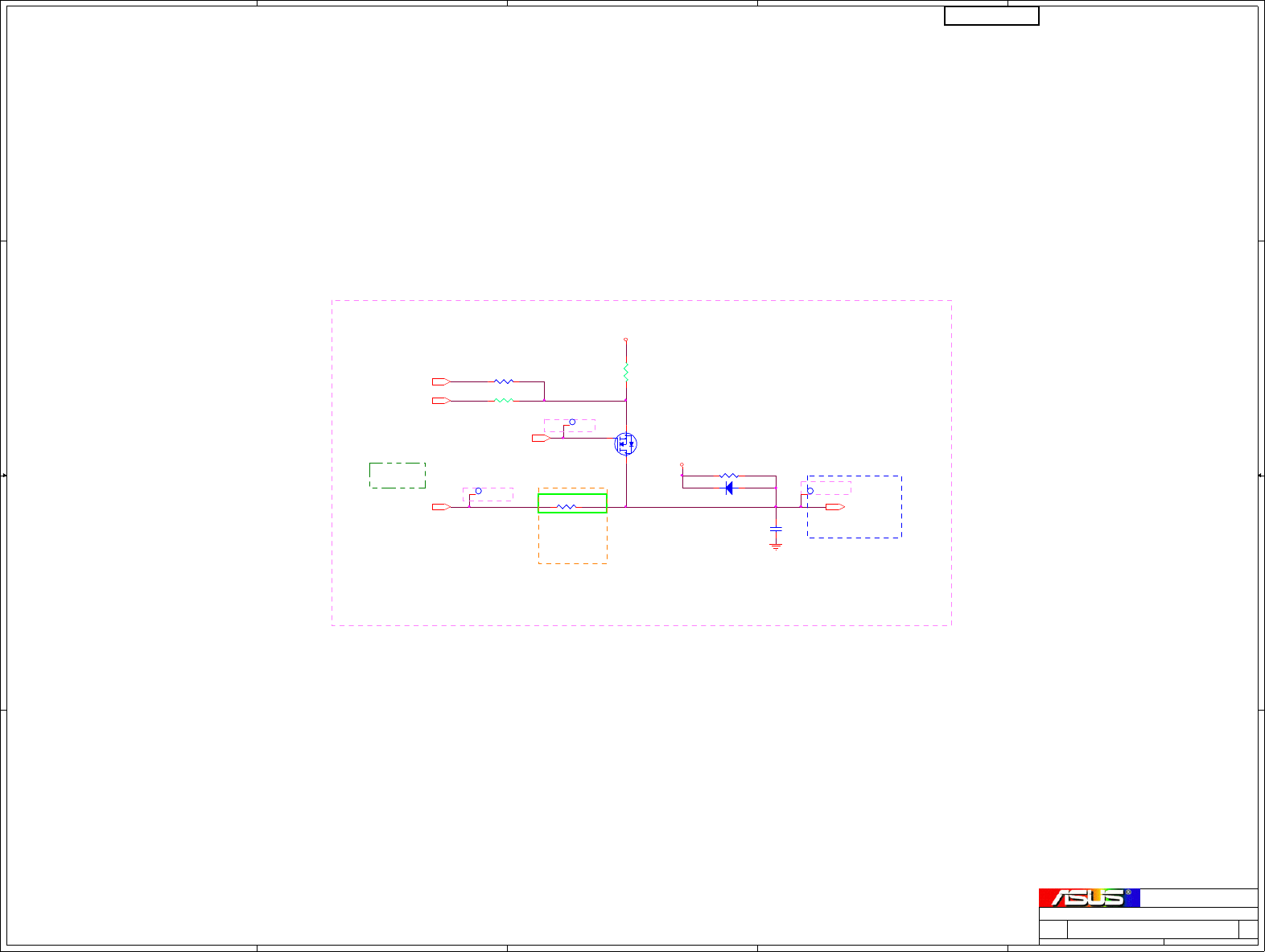Select the test point circle beside the output port
Viewport: 1265px width, 952px height.
pyautogui.click(x=810, y=491)
